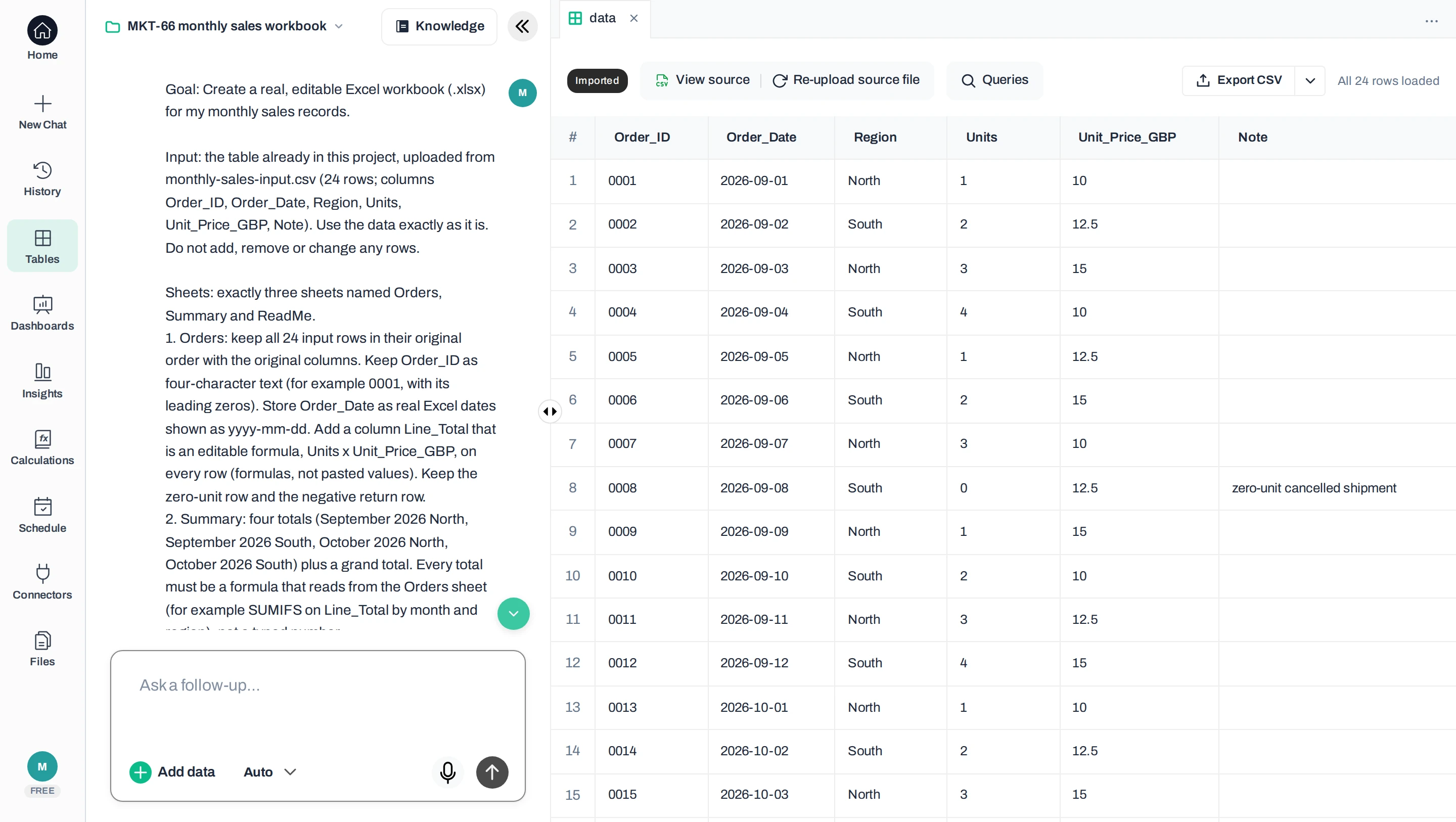Open the Tables section
Image resolution: width=1456 pixels, height=822 pixels.
42,246
